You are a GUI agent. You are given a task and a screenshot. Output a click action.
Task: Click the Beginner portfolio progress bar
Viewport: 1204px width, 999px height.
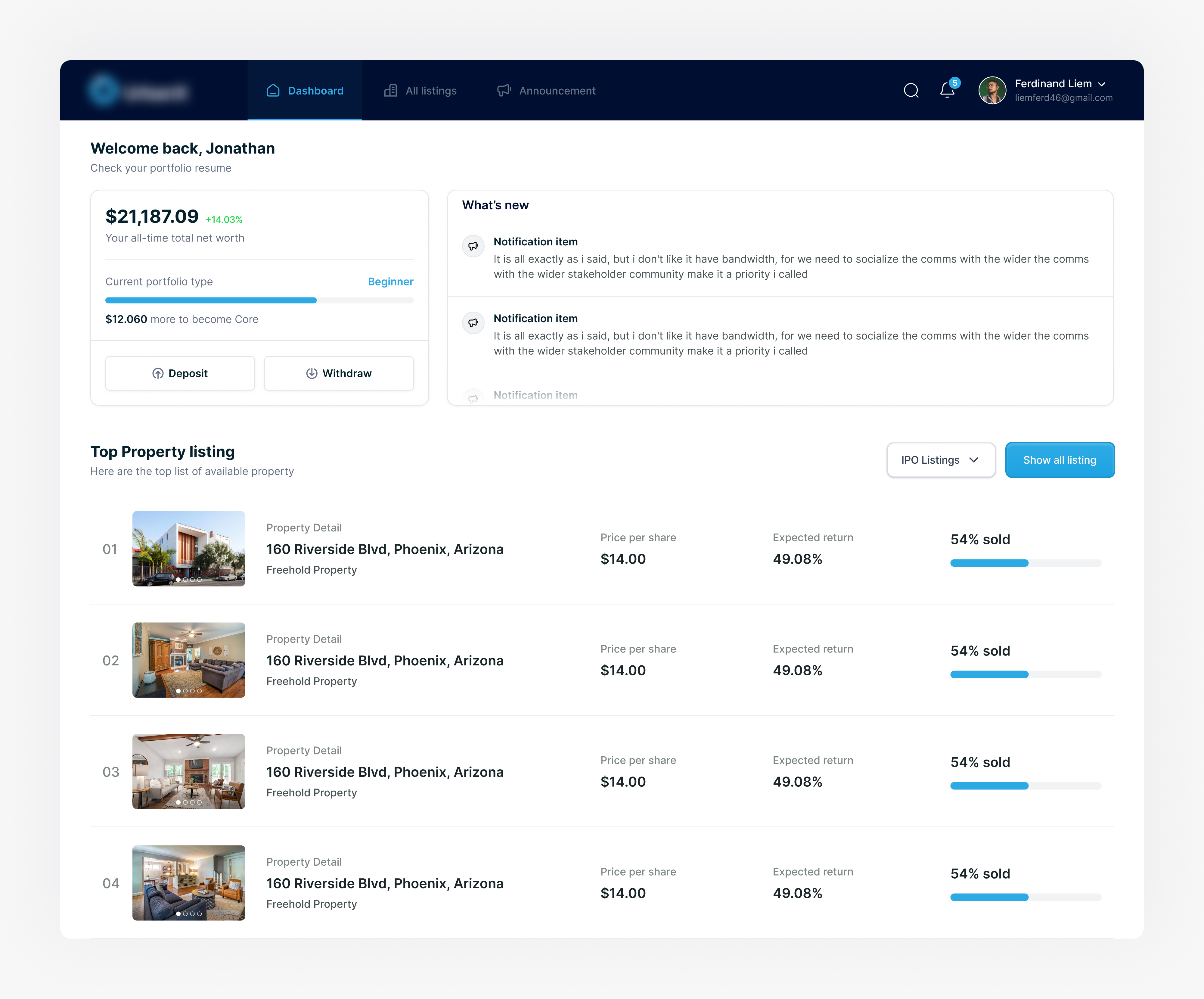259,300
